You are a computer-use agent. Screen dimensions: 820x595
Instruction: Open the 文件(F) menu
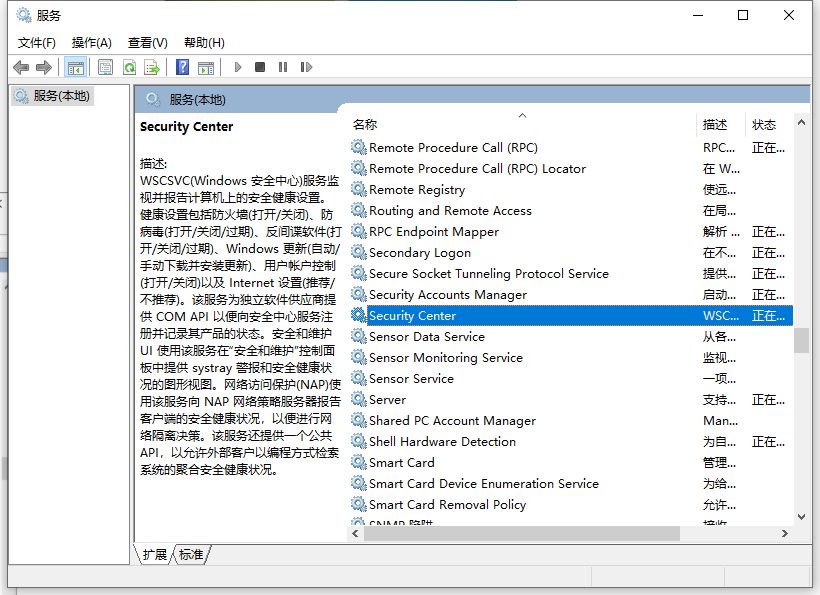[x=37, y=42]
